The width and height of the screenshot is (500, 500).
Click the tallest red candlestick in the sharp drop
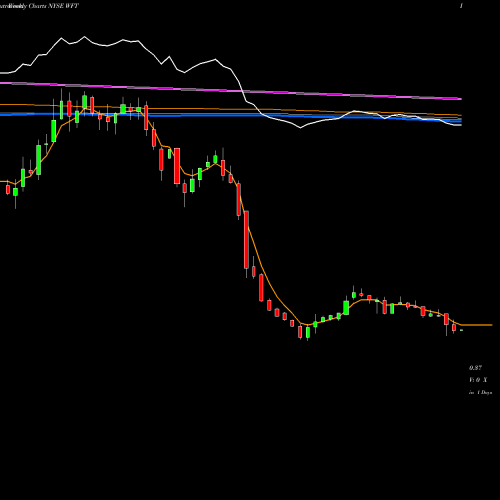tap(246, 240)
